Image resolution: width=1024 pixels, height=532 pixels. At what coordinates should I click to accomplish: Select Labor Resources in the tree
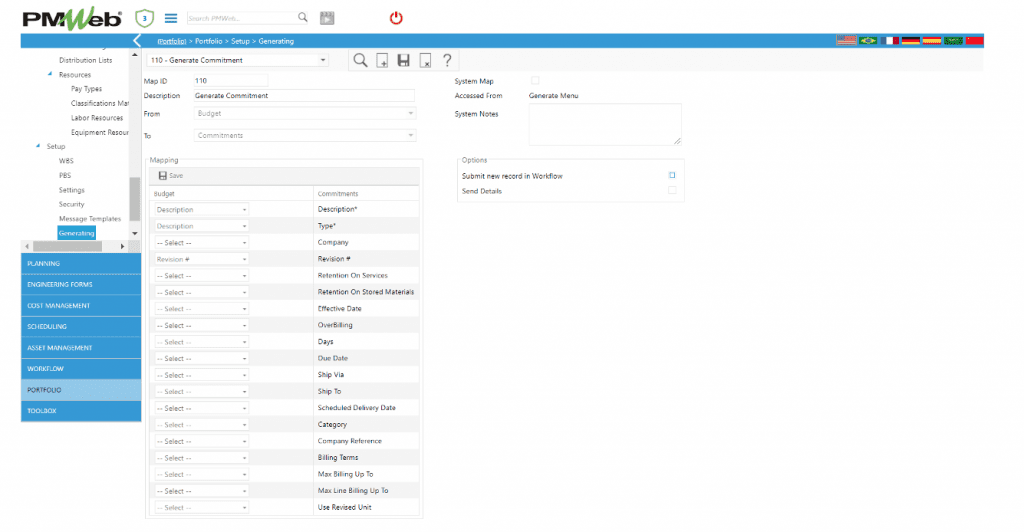97,117
